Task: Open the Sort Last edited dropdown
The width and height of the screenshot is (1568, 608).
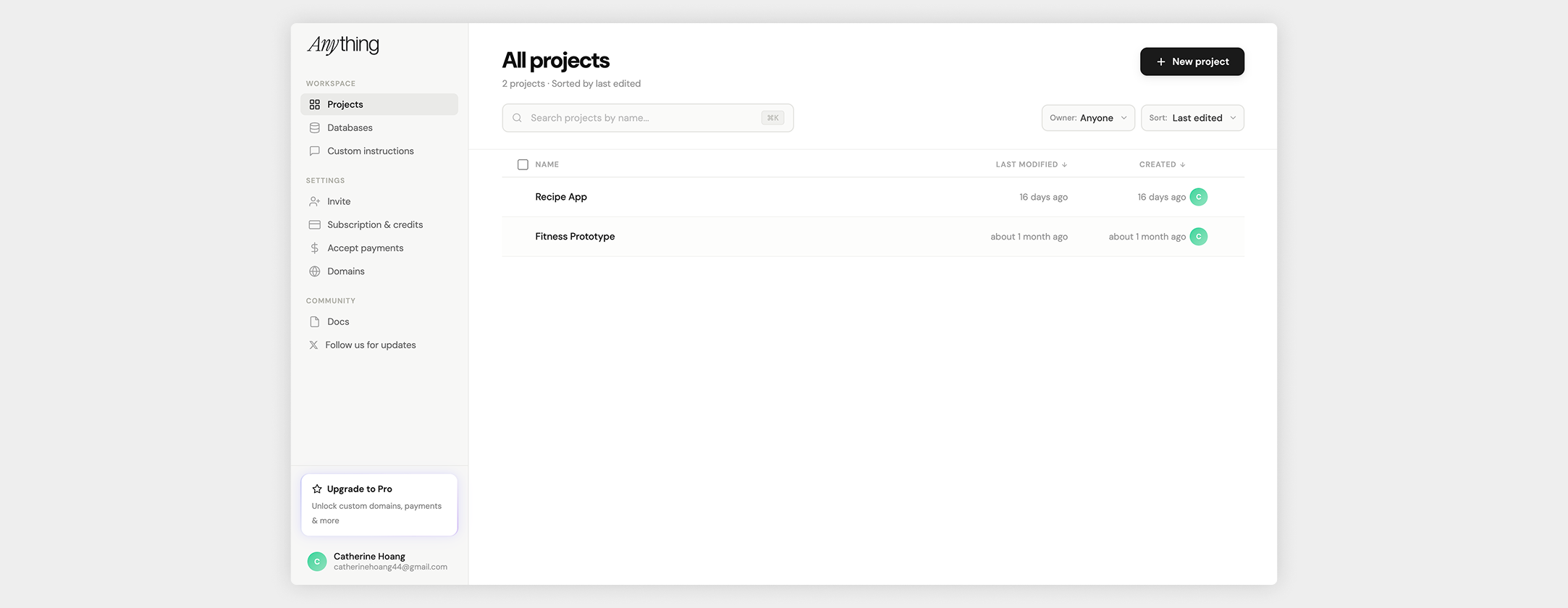Action: (x=1192, y=118)
